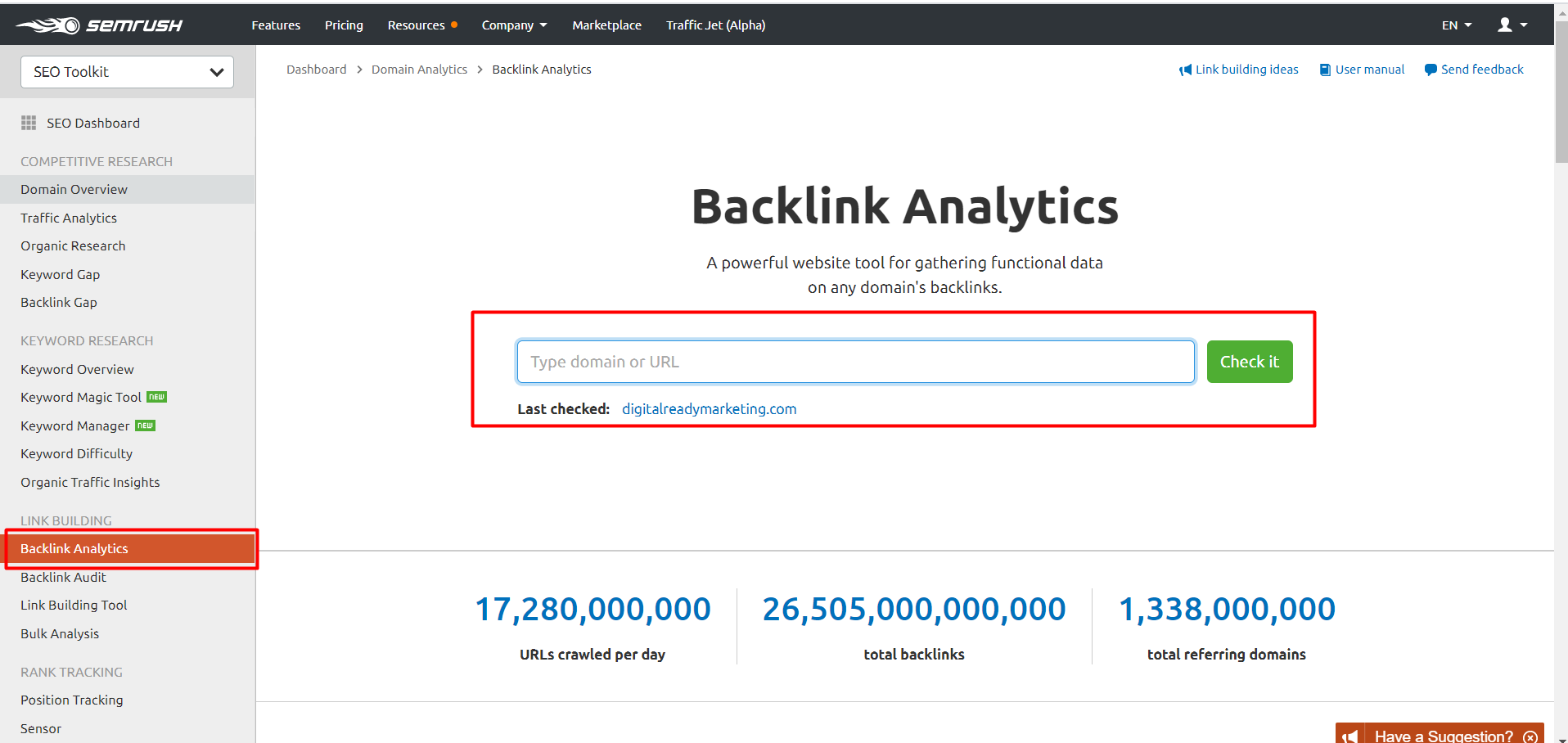Click the megaphone icon beside Link building ideas
The width and height of the screenshot is (1568, 743).
click(1185, 70)
